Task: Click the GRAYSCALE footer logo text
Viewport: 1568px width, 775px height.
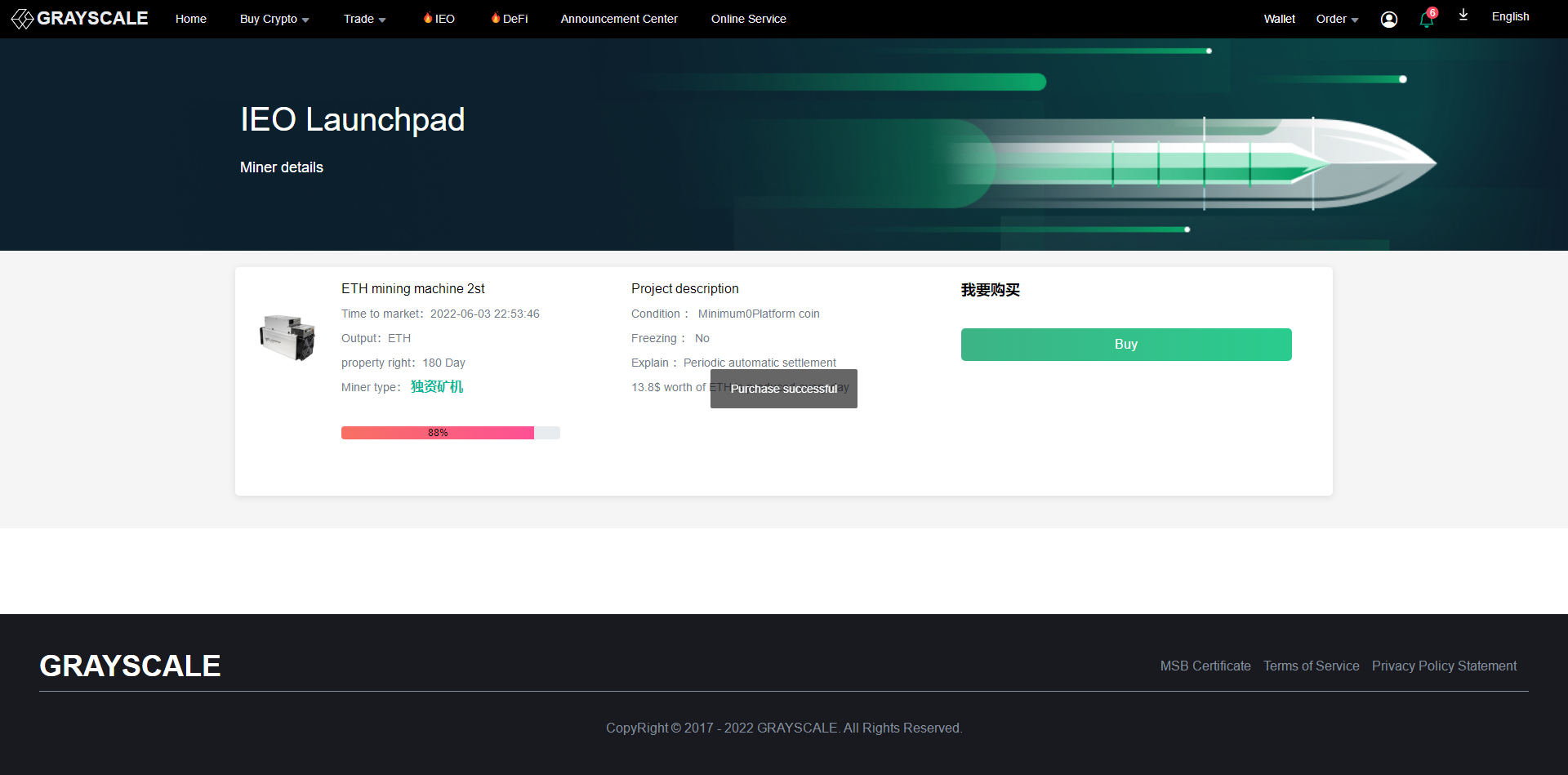Action: [130, 666]
